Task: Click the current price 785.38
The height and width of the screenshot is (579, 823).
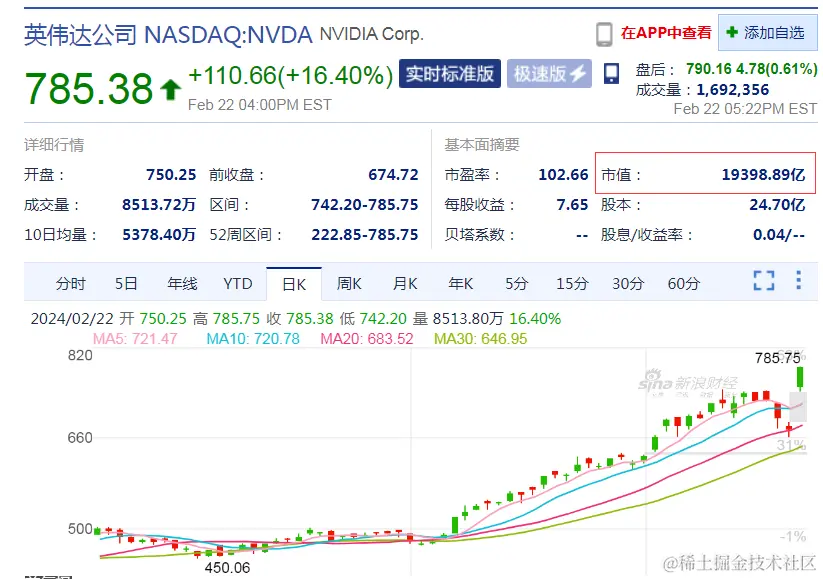Action: pyautogui.click(x=89, y=89)
